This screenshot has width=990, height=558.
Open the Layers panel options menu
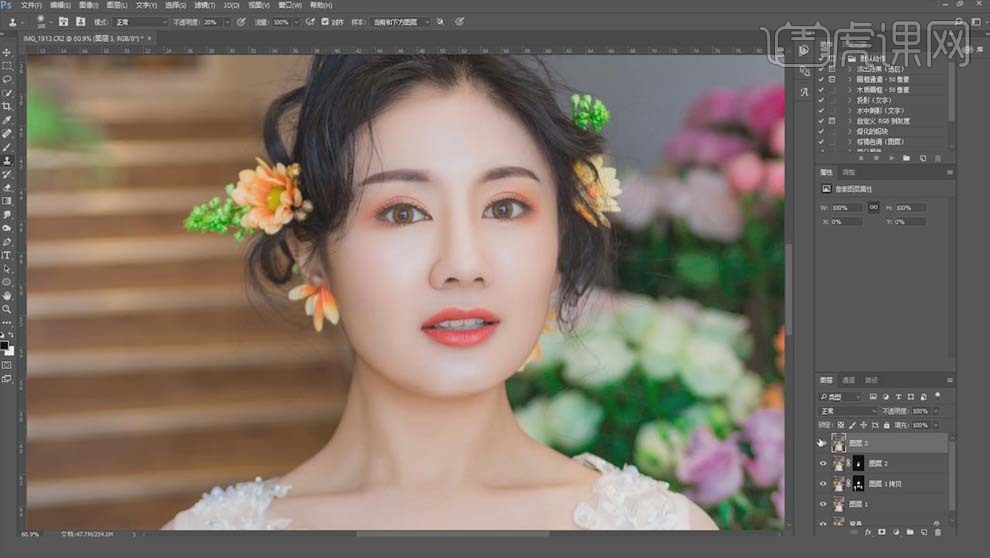tap(950, 380)
